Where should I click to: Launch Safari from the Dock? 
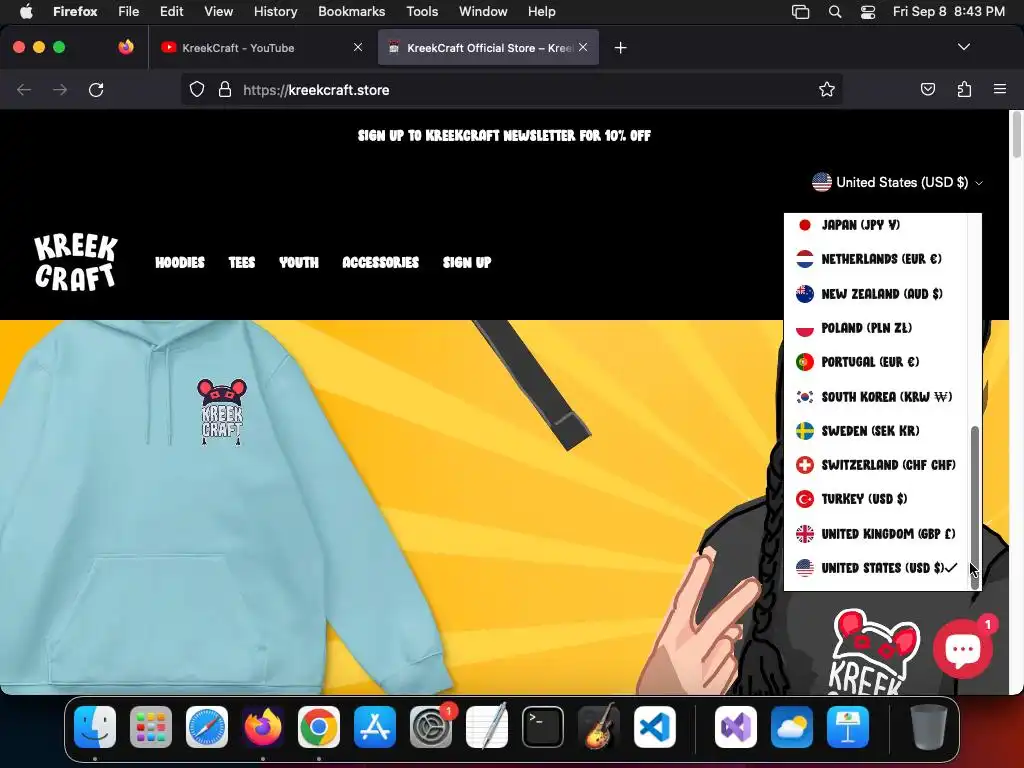pos(207,727)
